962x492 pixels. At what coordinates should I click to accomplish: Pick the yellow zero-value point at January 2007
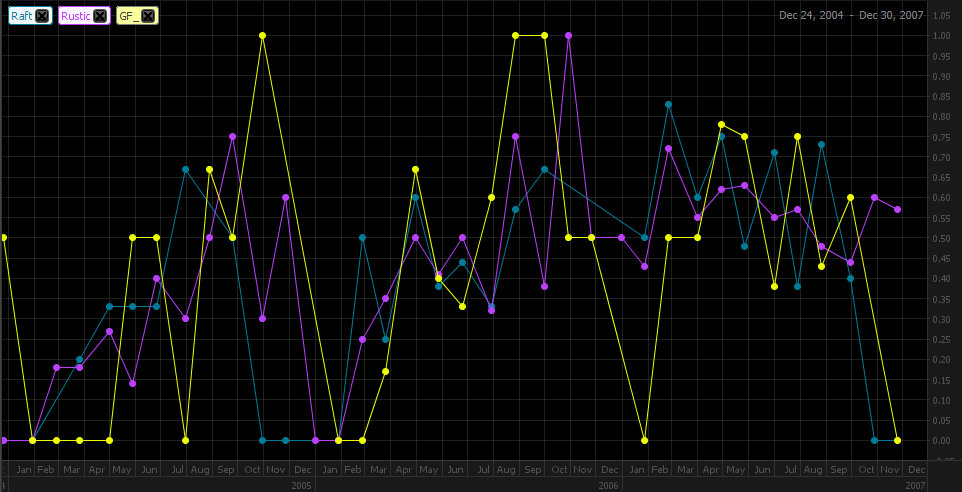tap(645, 440)
